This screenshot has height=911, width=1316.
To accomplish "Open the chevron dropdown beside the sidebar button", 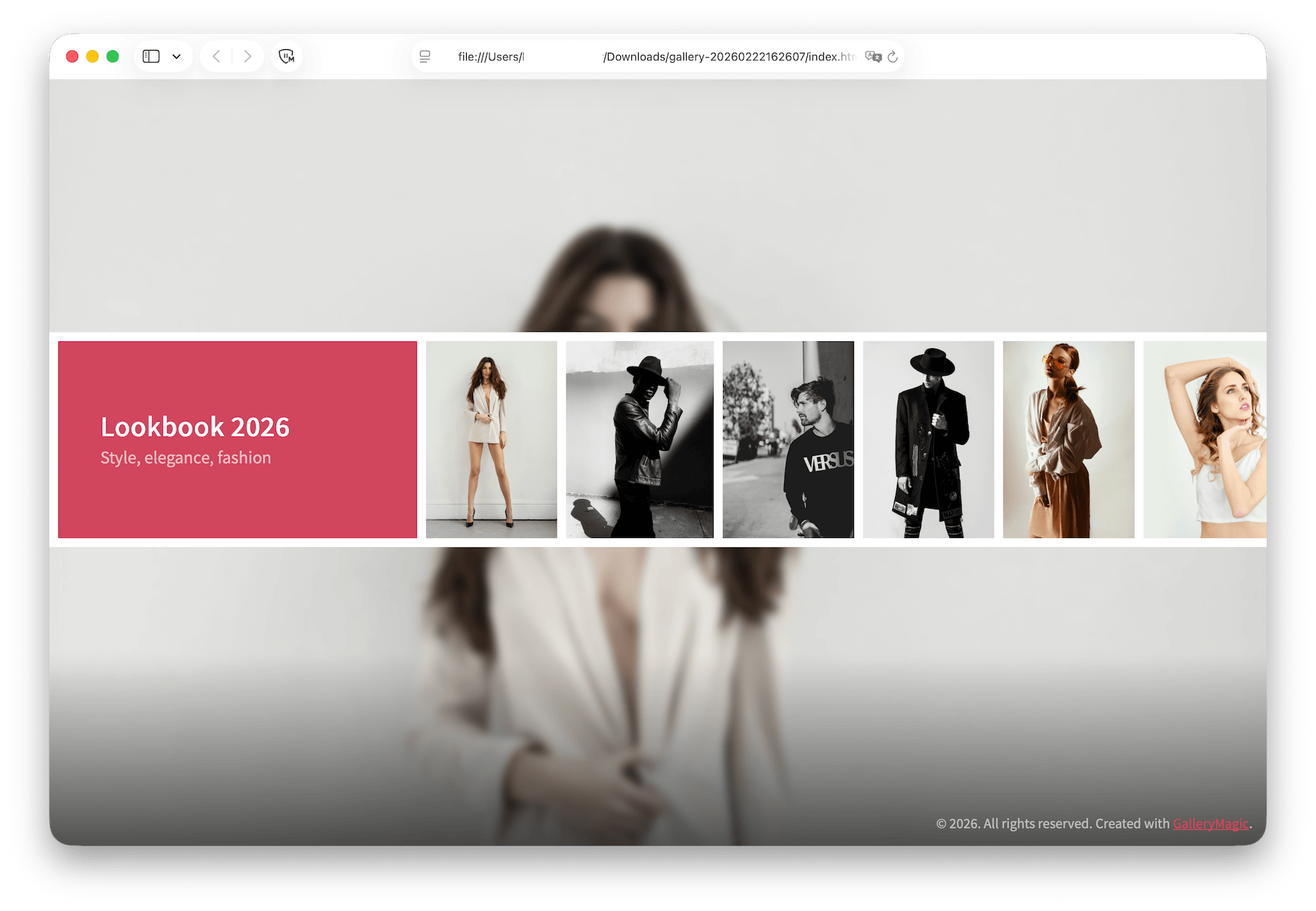I will [x=177, y=56].
